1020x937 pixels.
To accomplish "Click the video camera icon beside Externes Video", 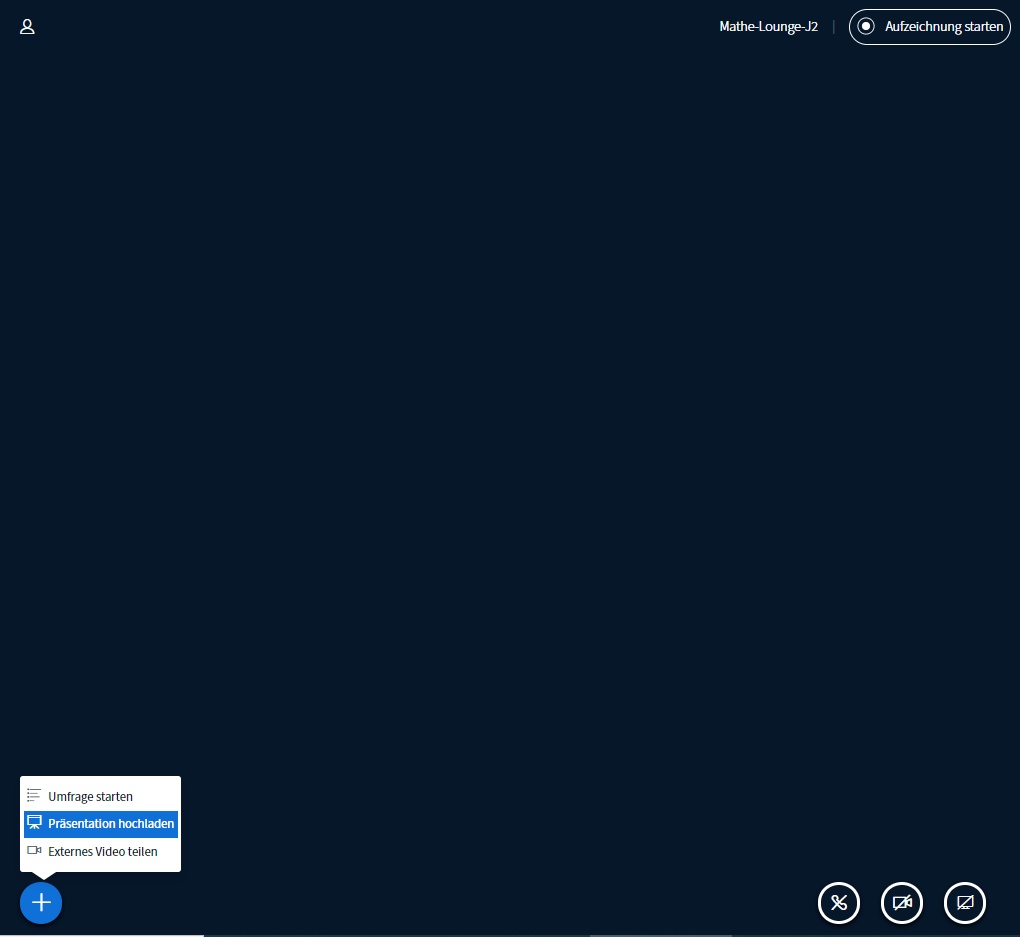I will click(x=34, y=850).
